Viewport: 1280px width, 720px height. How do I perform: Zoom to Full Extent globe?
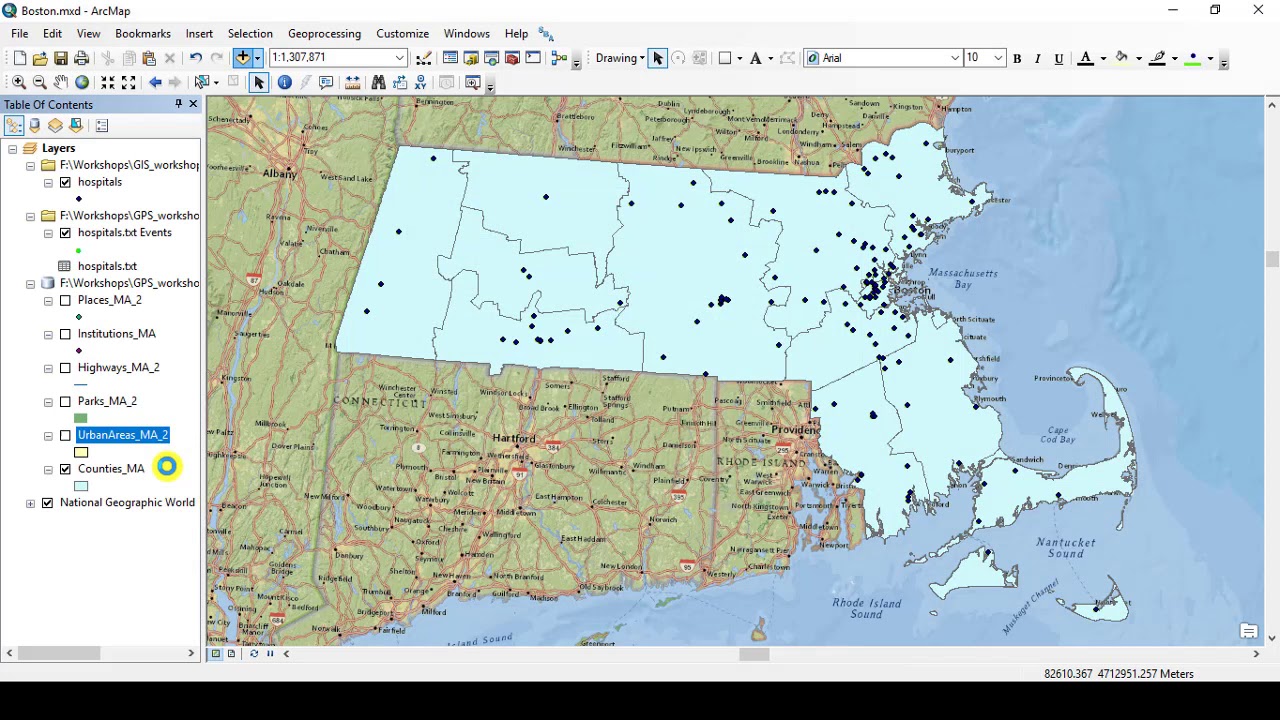tap(82, 82)
